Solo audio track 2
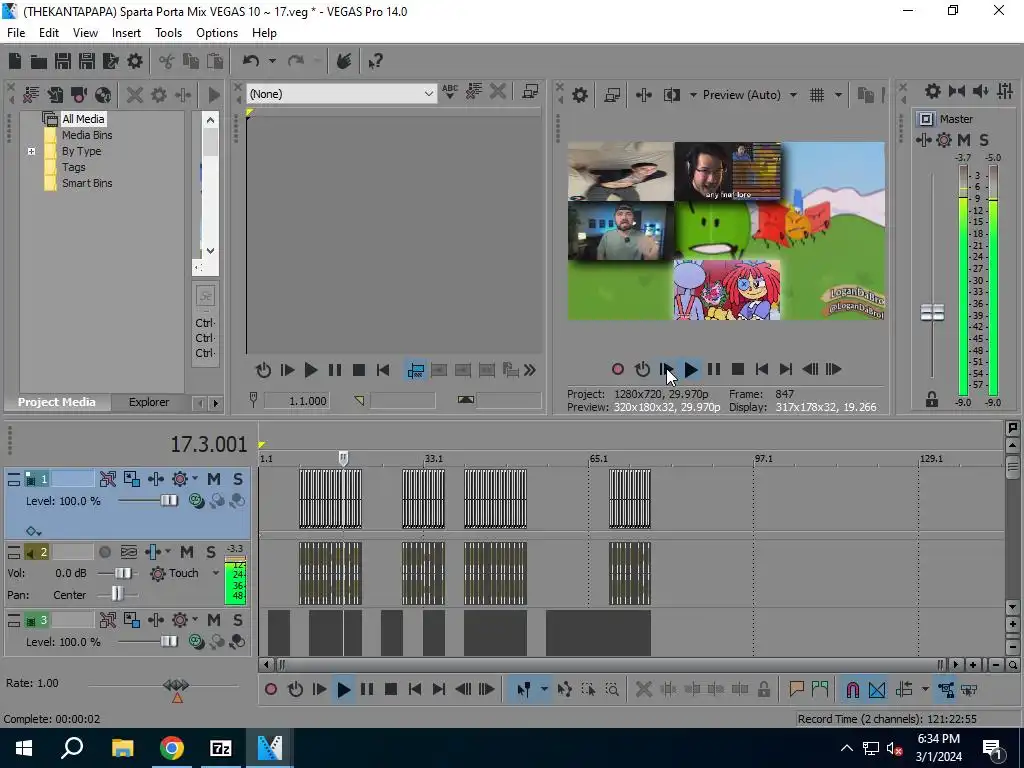The height and width of the screenshot is (768, 1024). [210, 552]
